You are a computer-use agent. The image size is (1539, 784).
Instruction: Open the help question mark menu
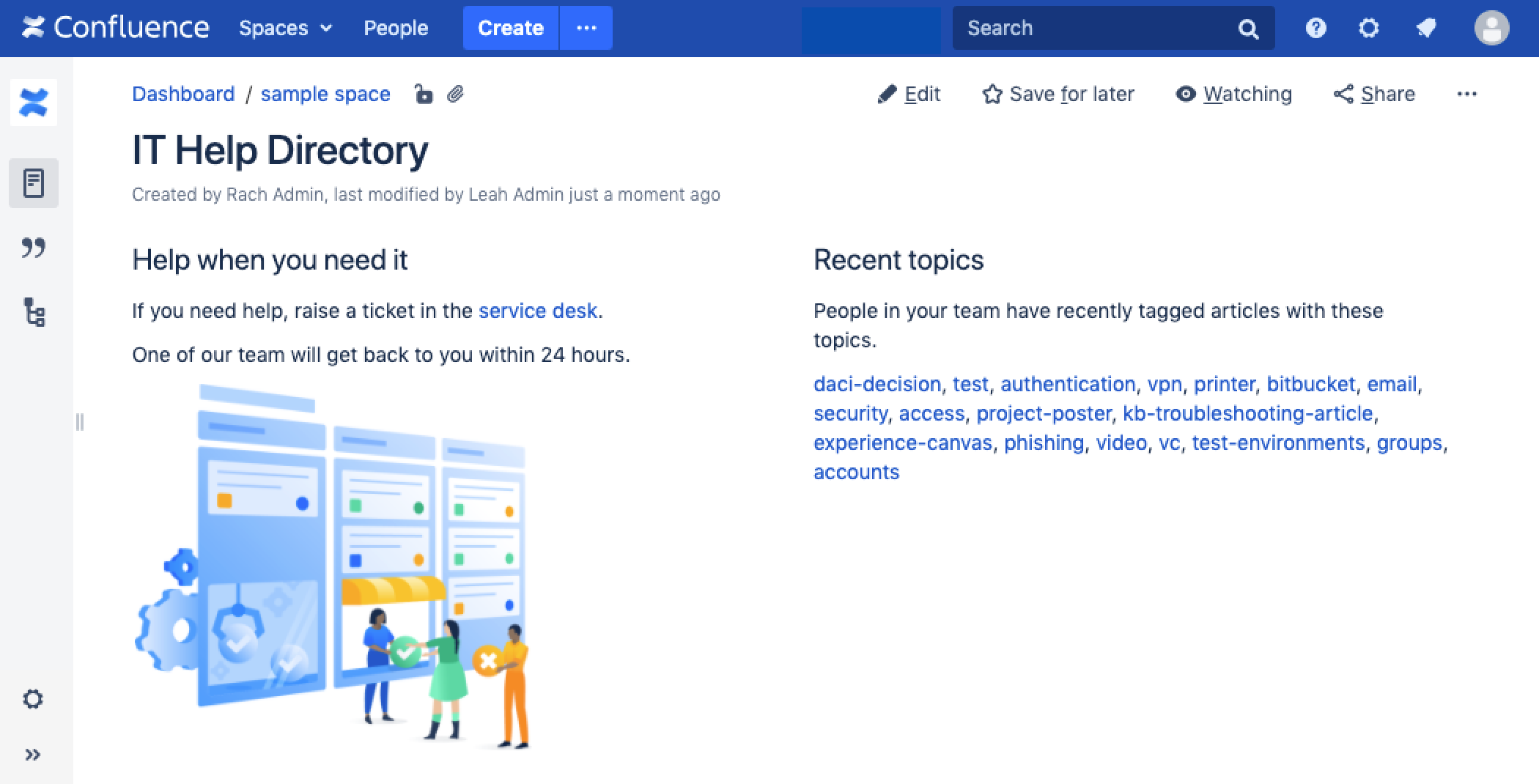click(1316, 29)
